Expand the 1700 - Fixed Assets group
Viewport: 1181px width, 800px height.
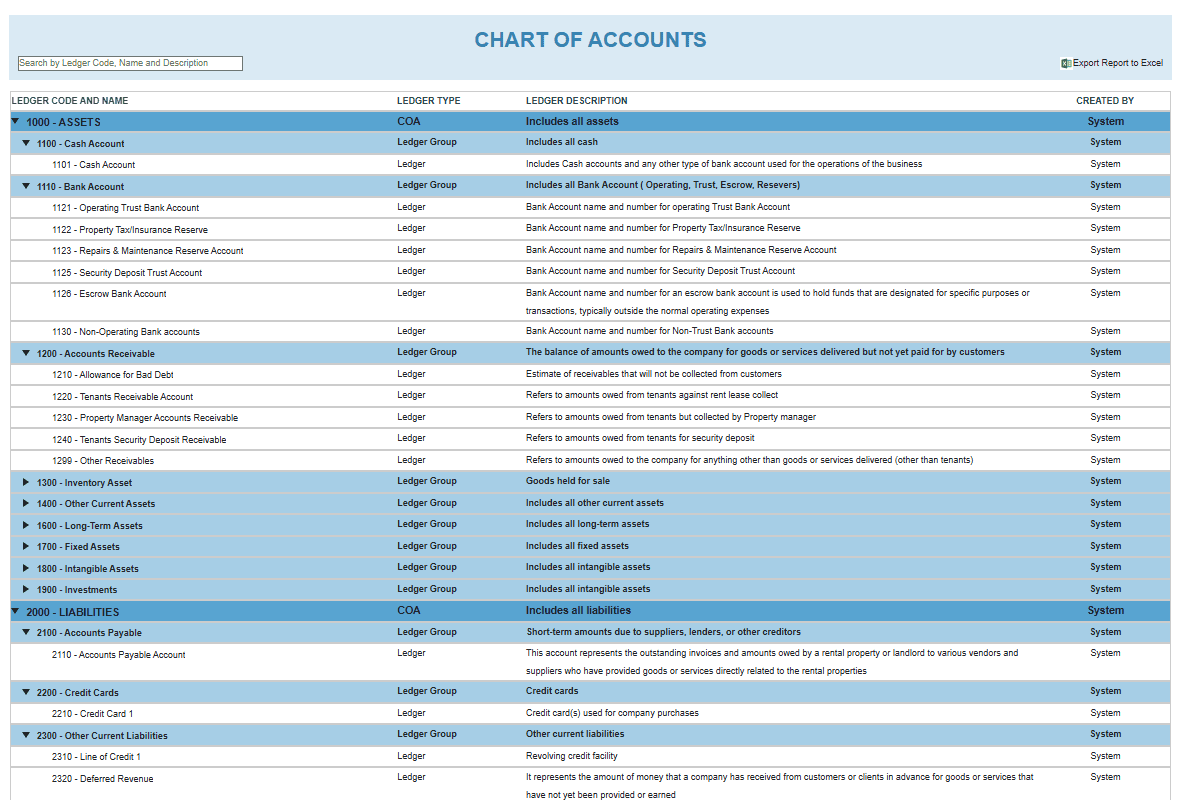click(x=26, y=547)
